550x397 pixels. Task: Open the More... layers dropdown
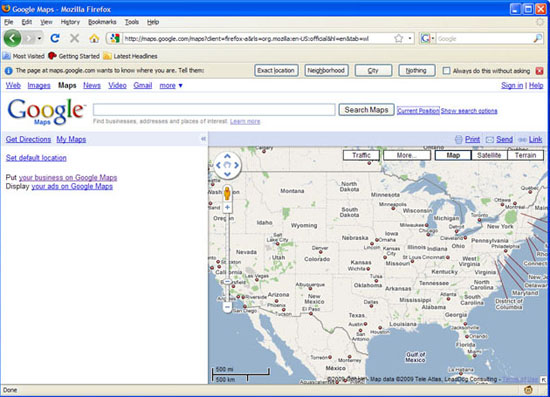click(407, 155)
